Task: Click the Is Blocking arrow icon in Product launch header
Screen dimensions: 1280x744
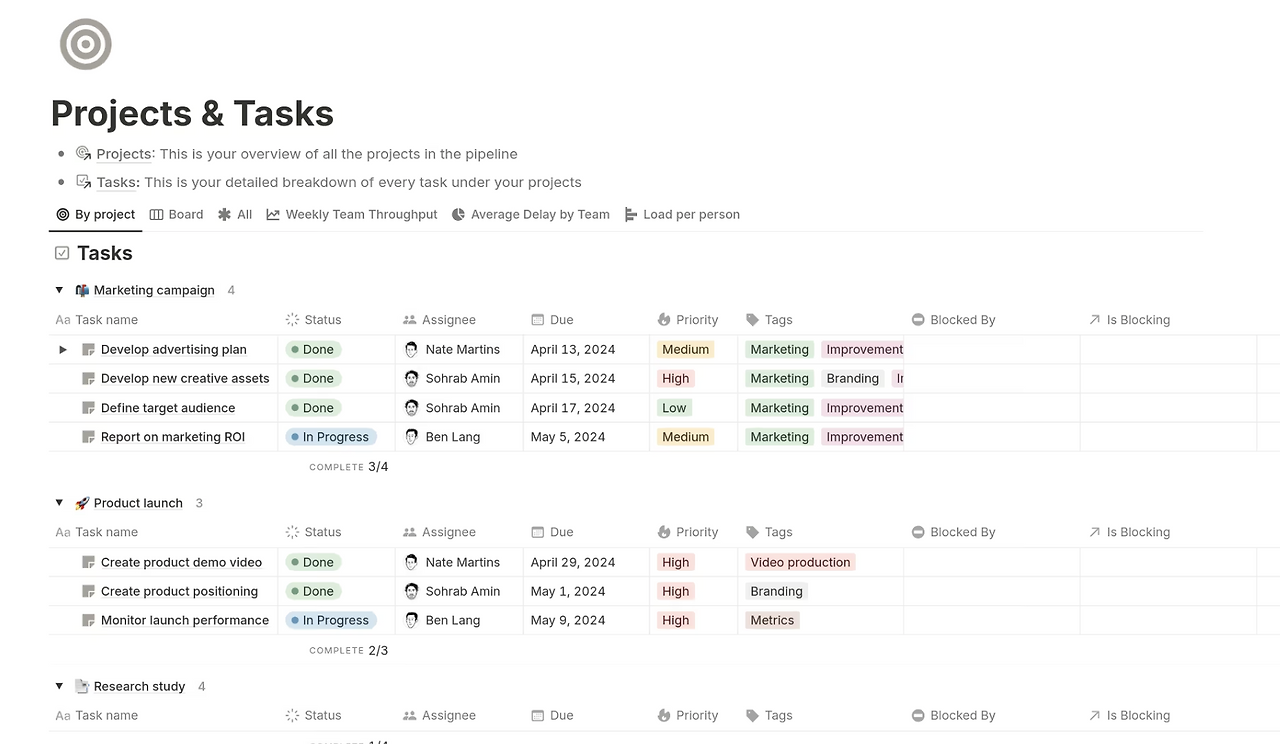Action: pos(1094,532)
